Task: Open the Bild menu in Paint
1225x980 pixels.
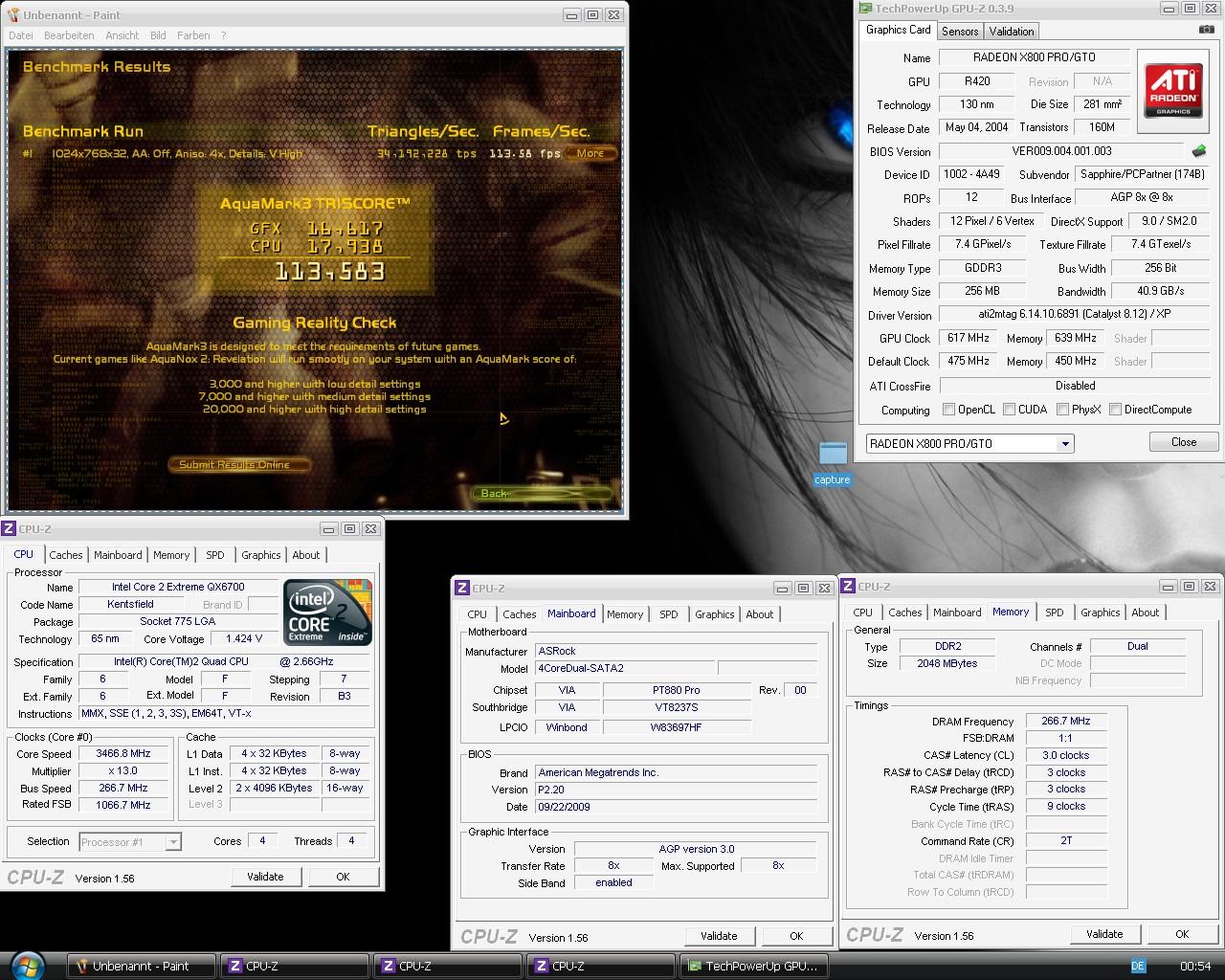Action: pos(158,35)
